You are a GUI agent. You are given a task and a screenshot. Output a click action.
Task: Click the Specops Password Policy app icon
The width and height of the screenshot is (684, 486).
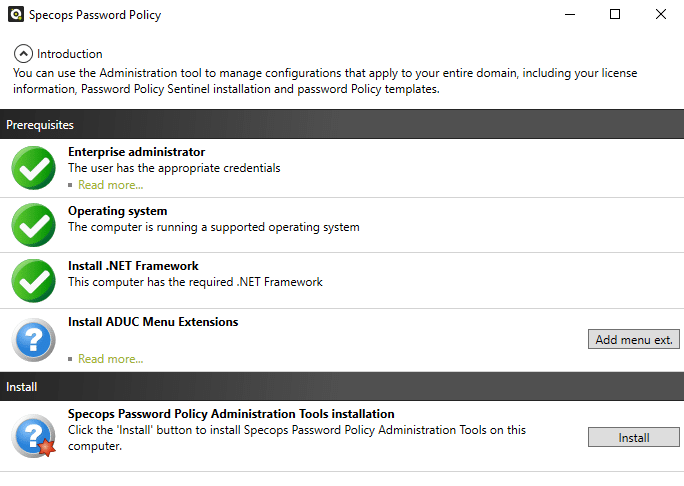tap(16, 14)
